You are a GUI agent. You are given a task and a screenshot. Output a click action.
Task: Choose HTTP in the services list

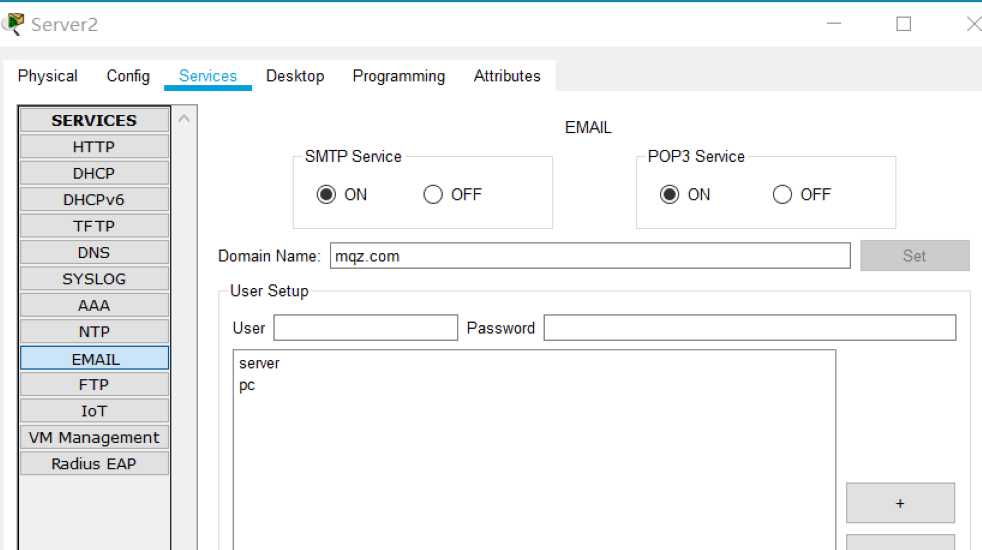coord(95,147)
